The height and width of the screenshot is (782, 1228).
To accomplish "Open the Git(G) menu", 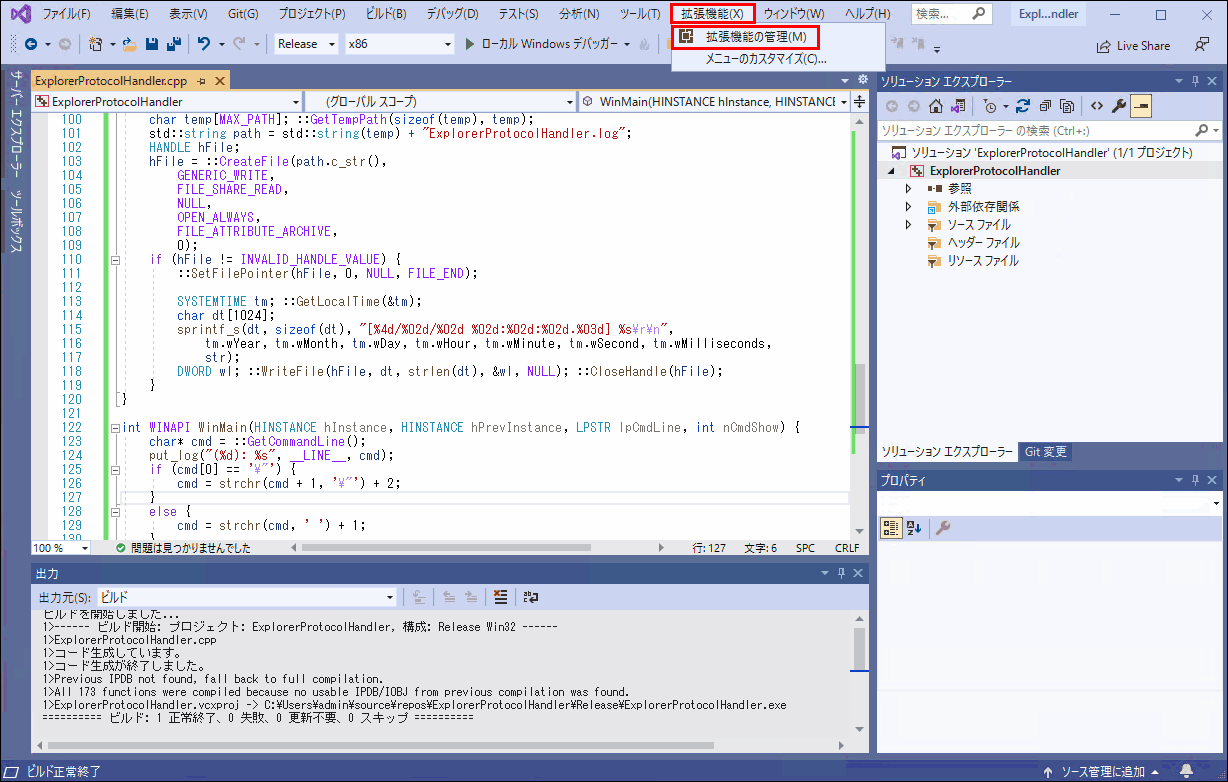I will pos(241,14).
